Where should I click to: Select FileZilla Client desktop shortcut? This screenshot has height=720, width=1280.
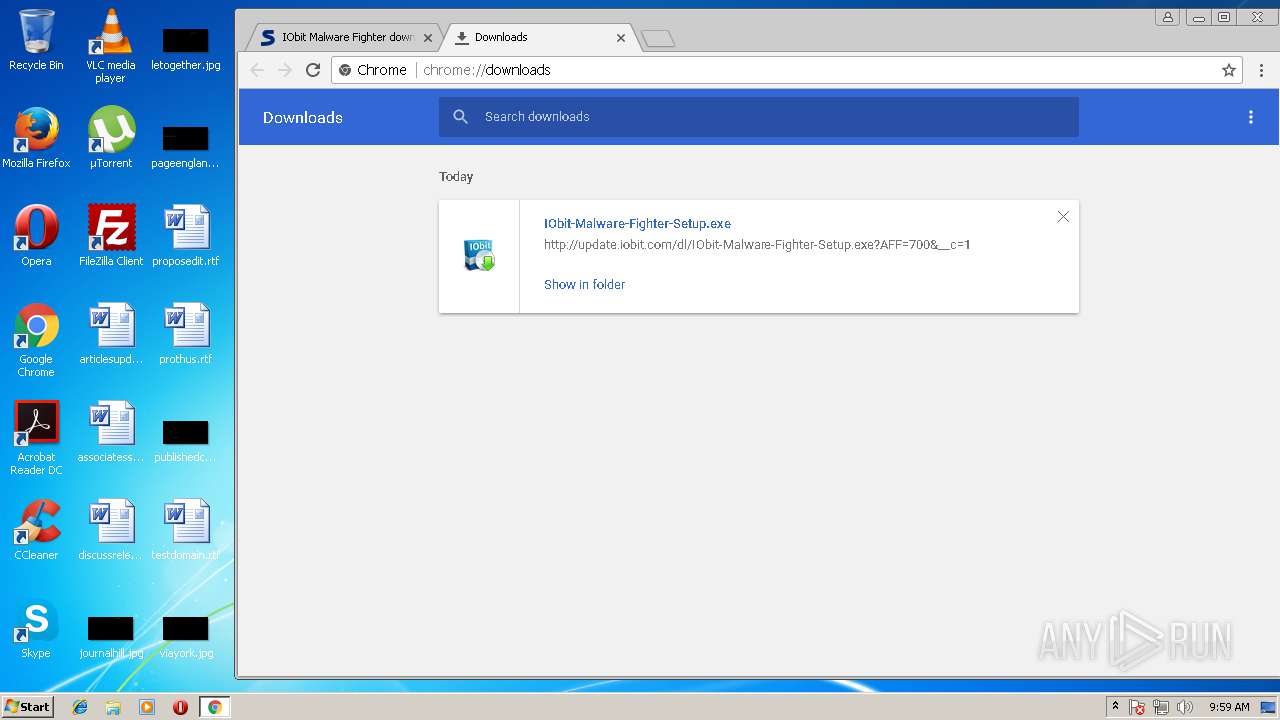point(111,236)
